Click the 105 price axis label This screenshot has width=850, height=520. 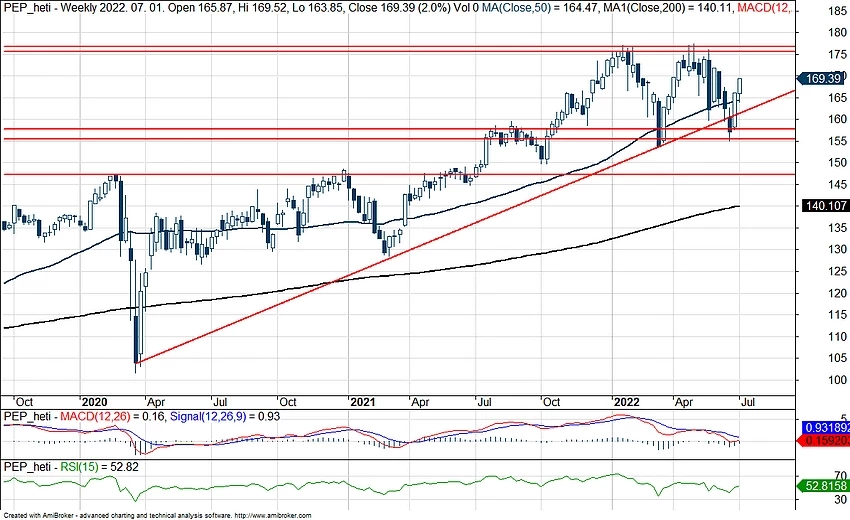click(838, 358)
